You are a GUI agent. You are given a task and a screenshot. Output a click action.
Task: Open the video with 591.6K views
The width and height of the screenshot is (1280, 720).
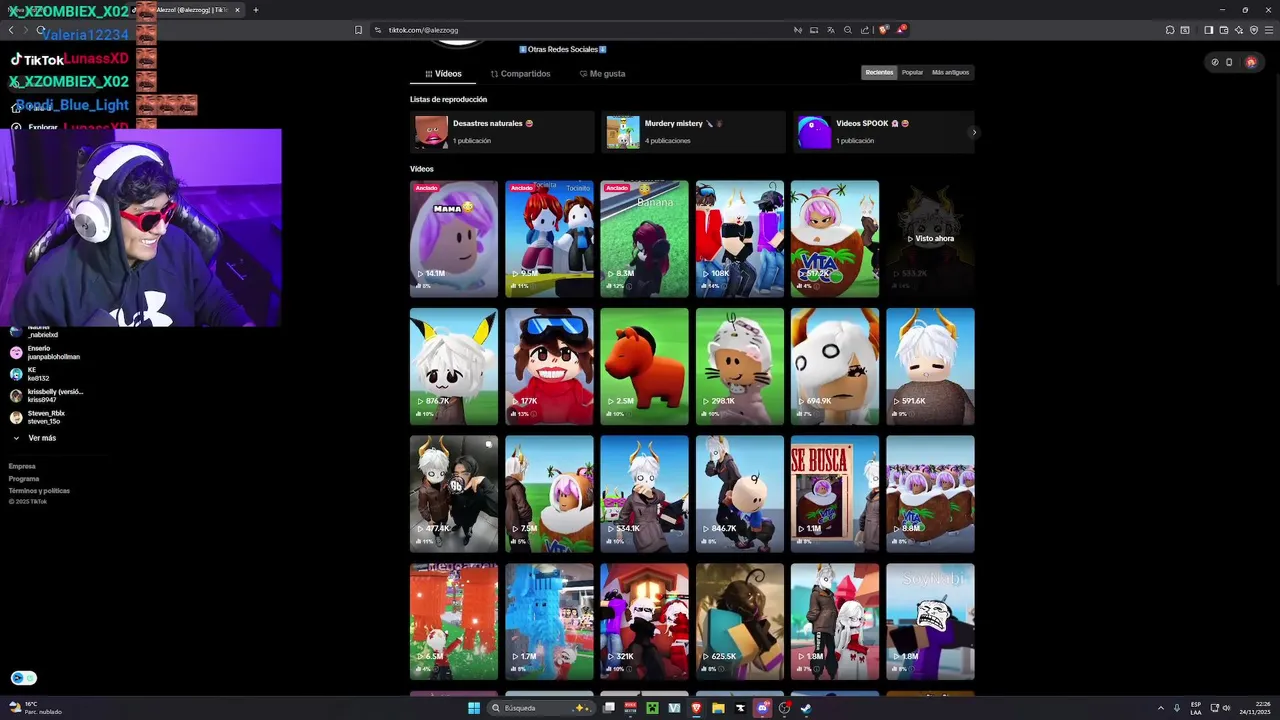[930, 366]
